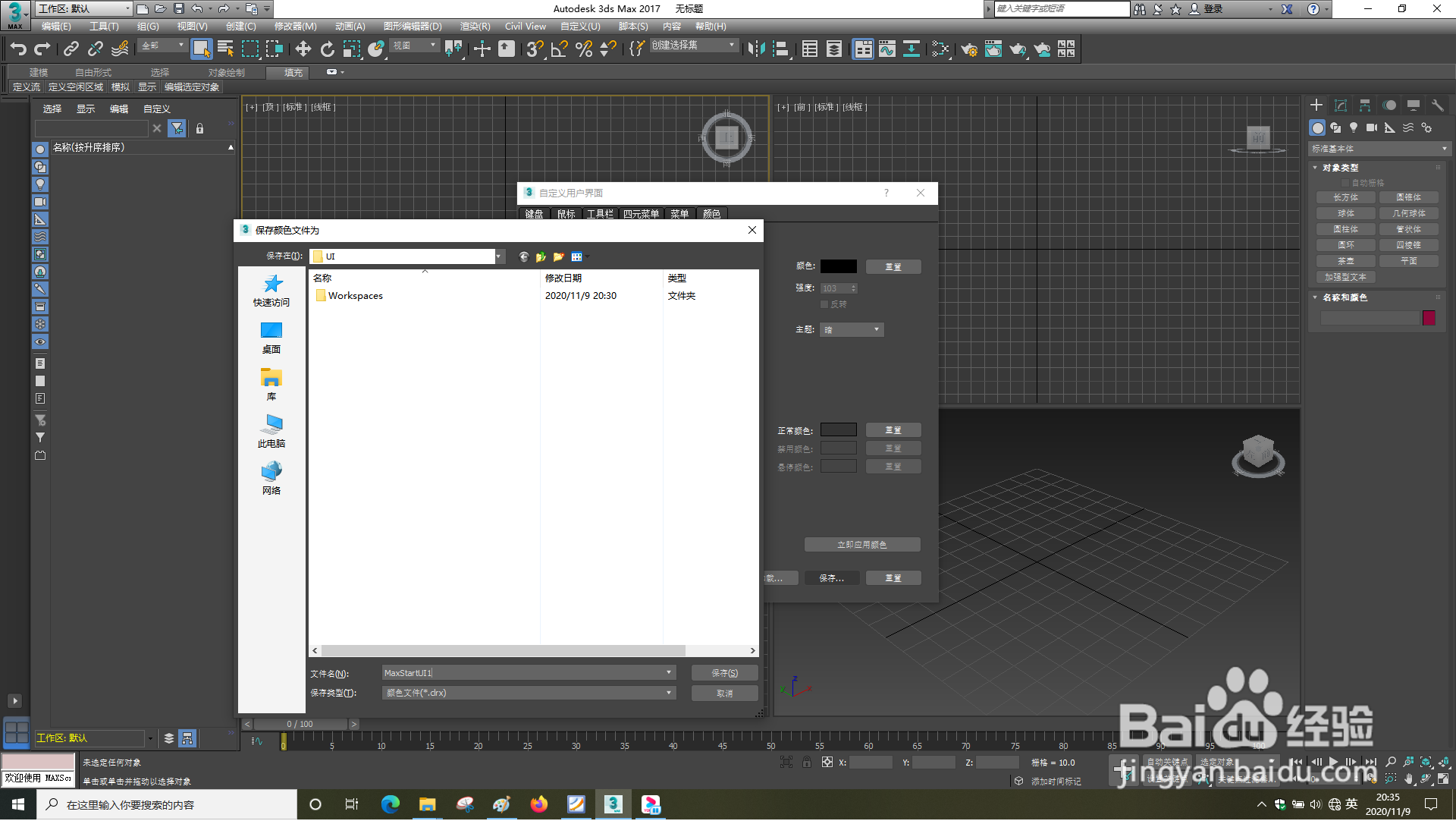Click Select and Link chain icon
The width and height of the screenshot is (1456, 821).
(71, 49)
